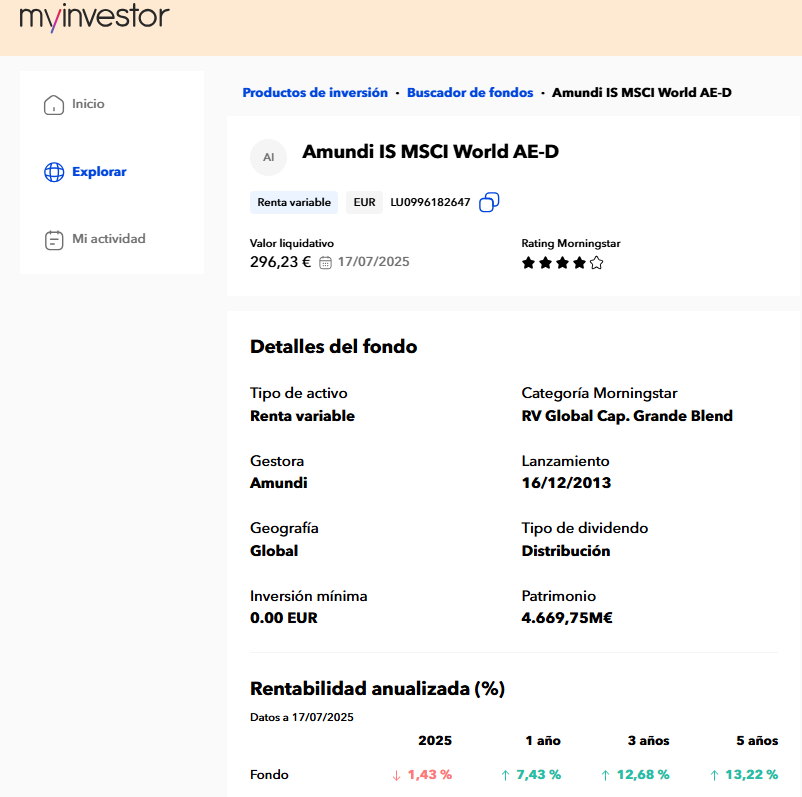
Task: Click the 5 años column header
Action: coord(757,741)
